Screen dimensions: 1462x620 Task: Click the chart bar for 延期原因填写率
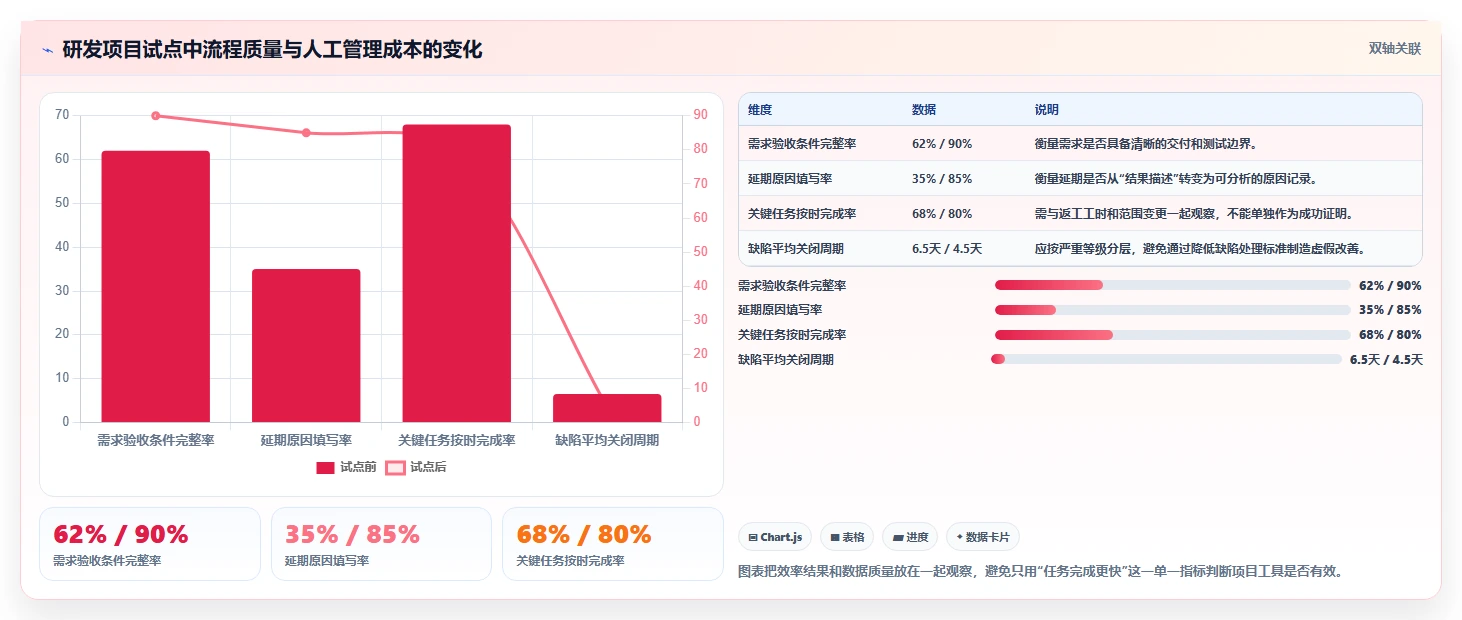tap(306, 345)
